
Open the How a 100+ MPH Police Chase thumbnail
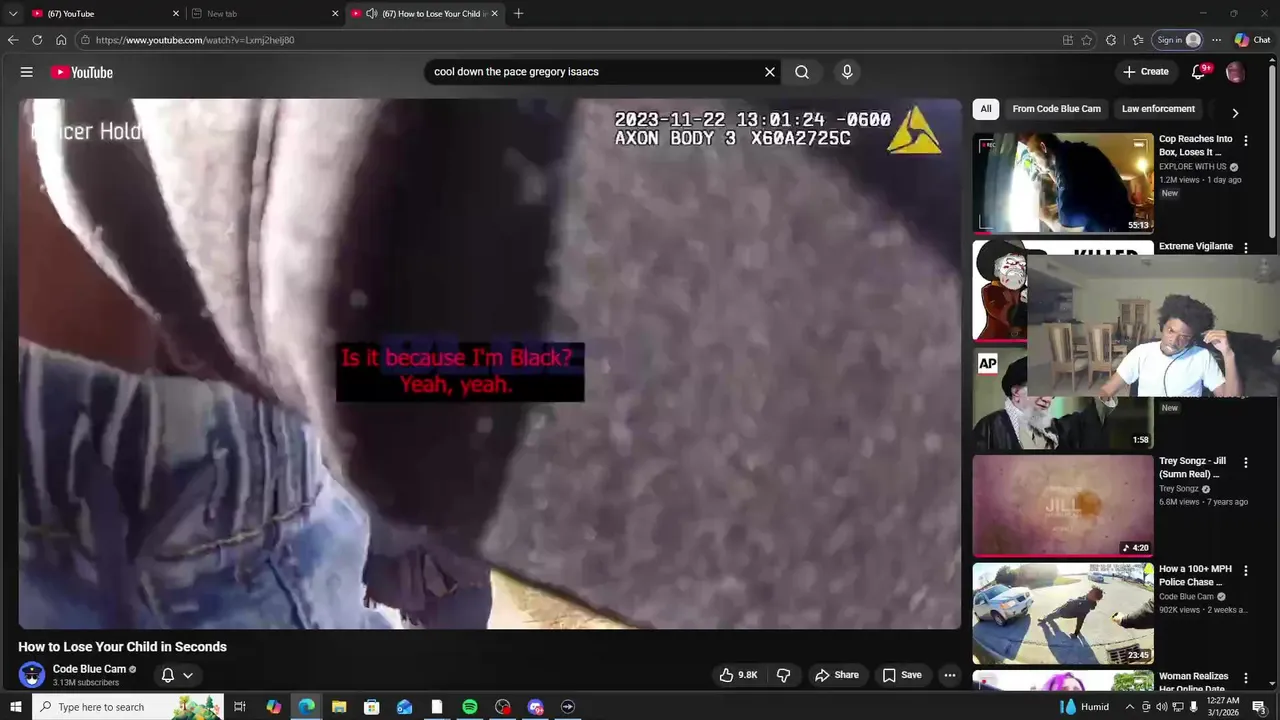[x=1063, y=613]
